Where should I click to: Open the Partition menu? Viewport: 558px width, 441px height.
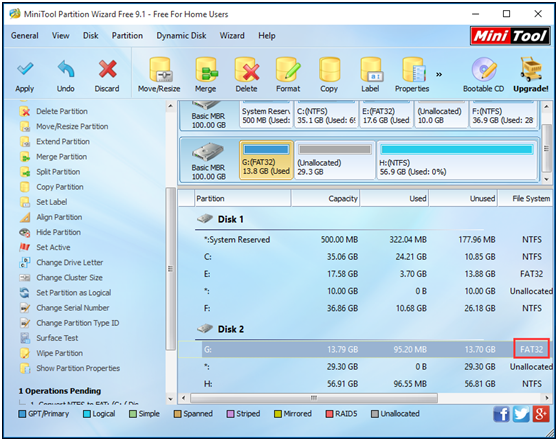coord(127,36)
